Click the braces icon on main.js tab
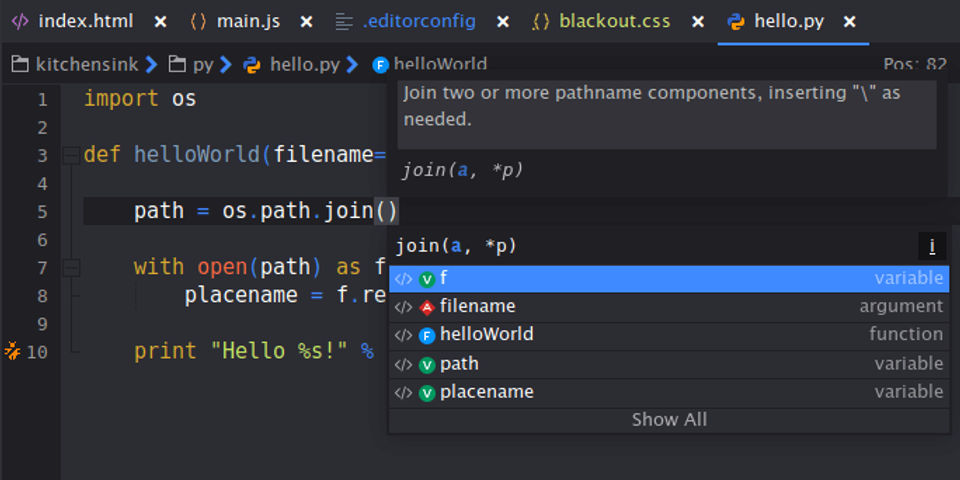 click(198, 22)
